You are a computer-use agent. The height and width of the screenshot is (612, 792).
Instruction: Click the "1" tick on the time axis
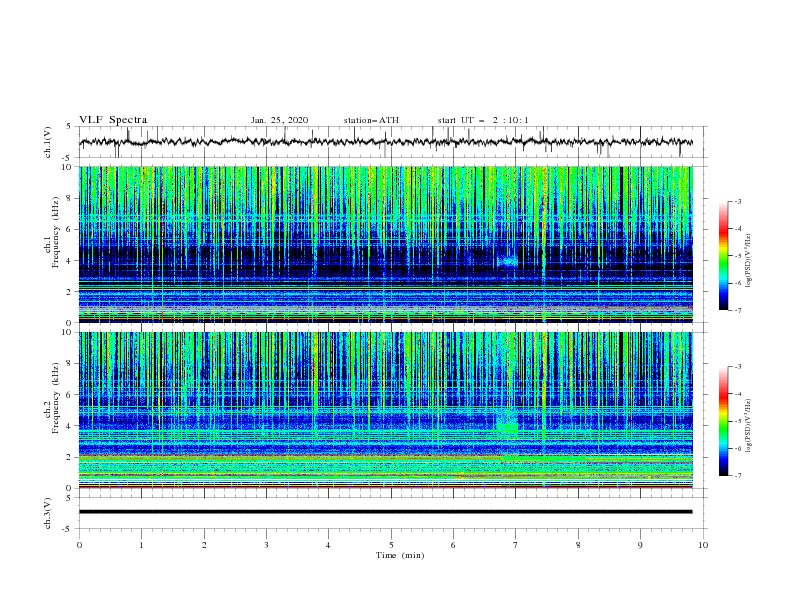pos(142,545)
